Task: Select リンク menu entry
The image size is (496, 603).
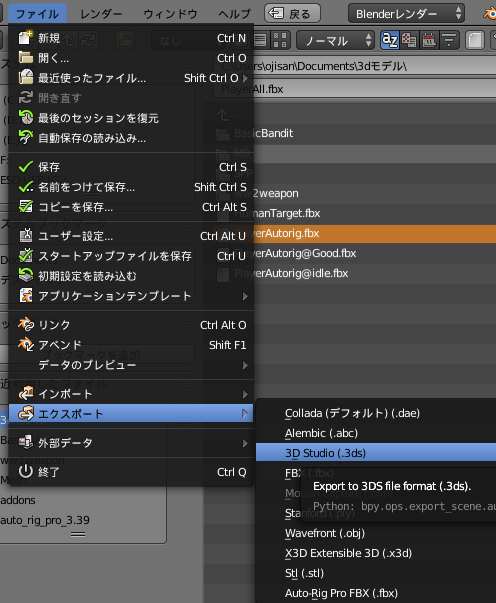Action: (131, 325)
